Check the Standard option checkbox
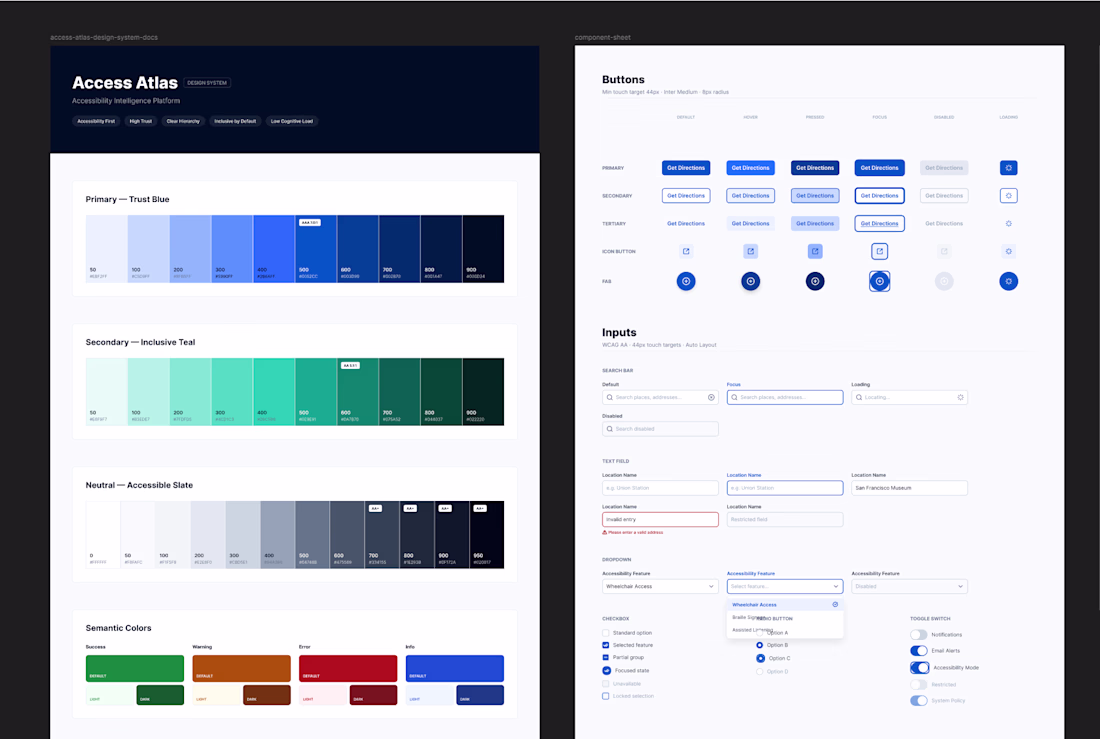Viewport: 1100px width, 739px height. (x=605, y=633)
